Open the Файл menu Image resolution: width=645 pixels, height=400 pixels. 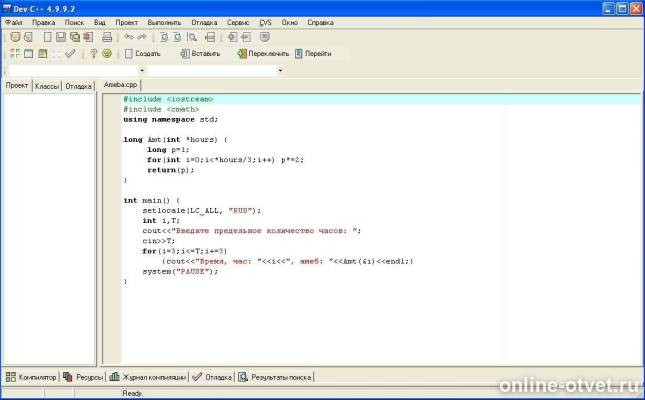[13, 21]
